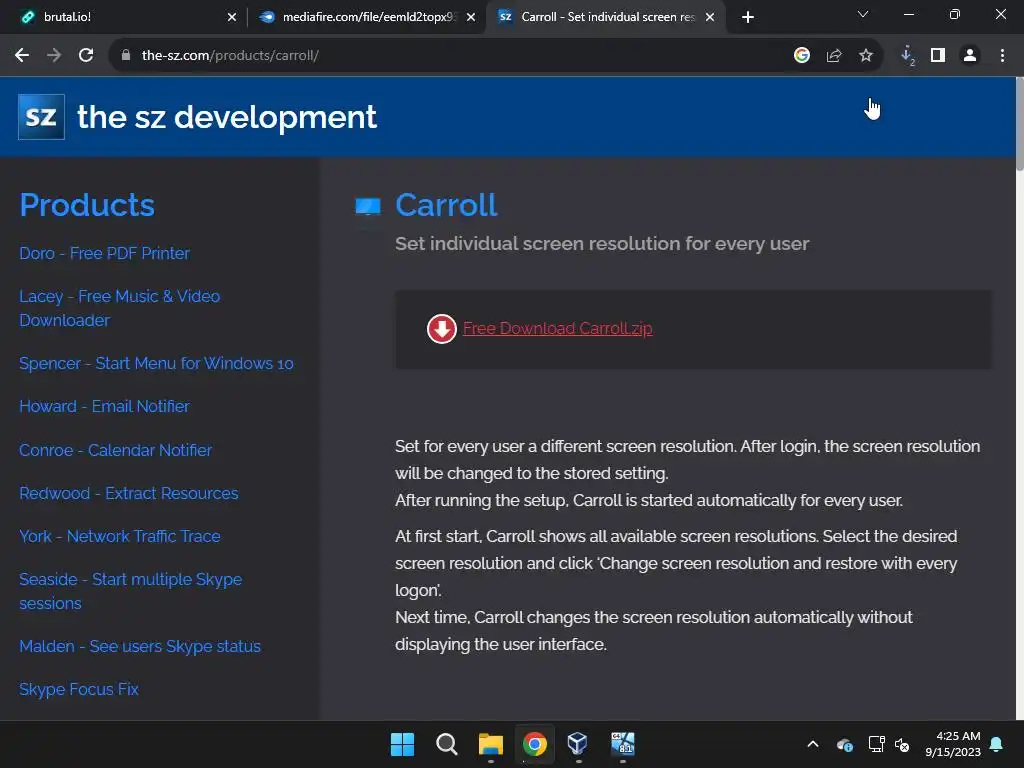Go back to the previous page

pyautogui.click(x=22, y=56)
